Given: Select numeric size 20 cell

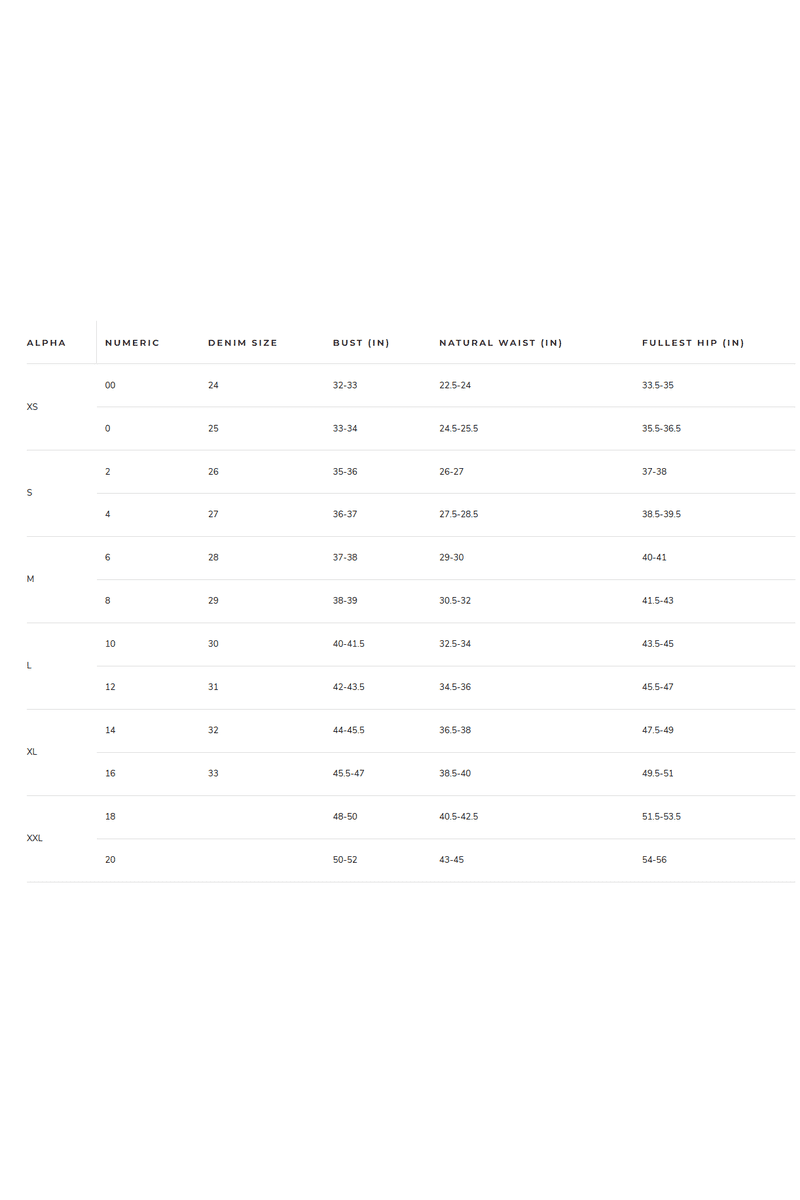Looking at the screenshot, I should coord(110,860).
